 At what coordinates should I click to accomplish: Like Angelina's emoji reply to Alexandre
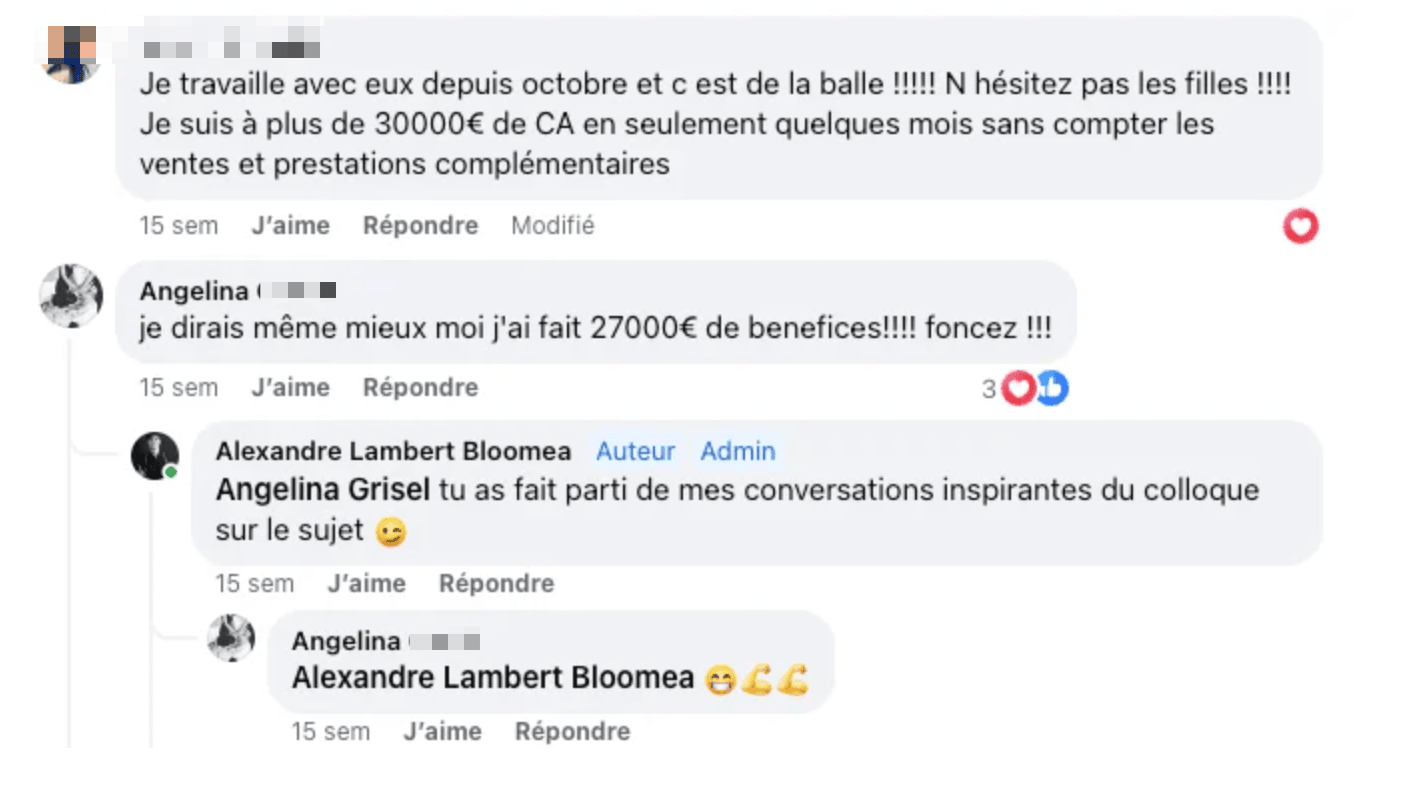pyautogui.click(x=442, y=732)
